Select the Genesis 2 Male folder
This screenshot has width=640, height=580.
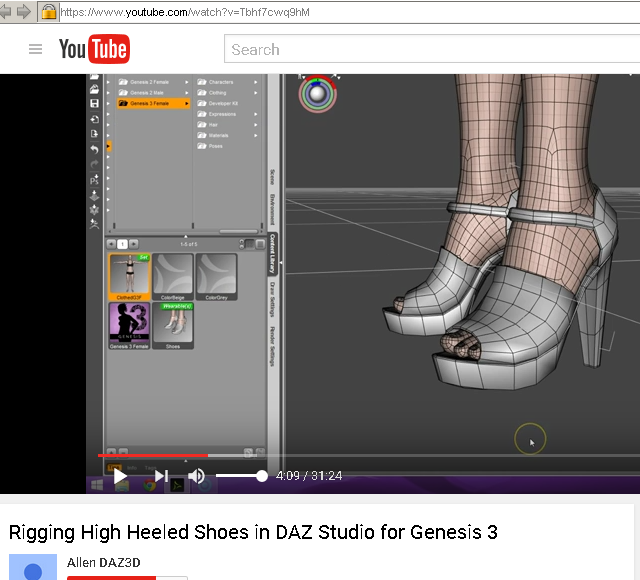pos(146,93)
